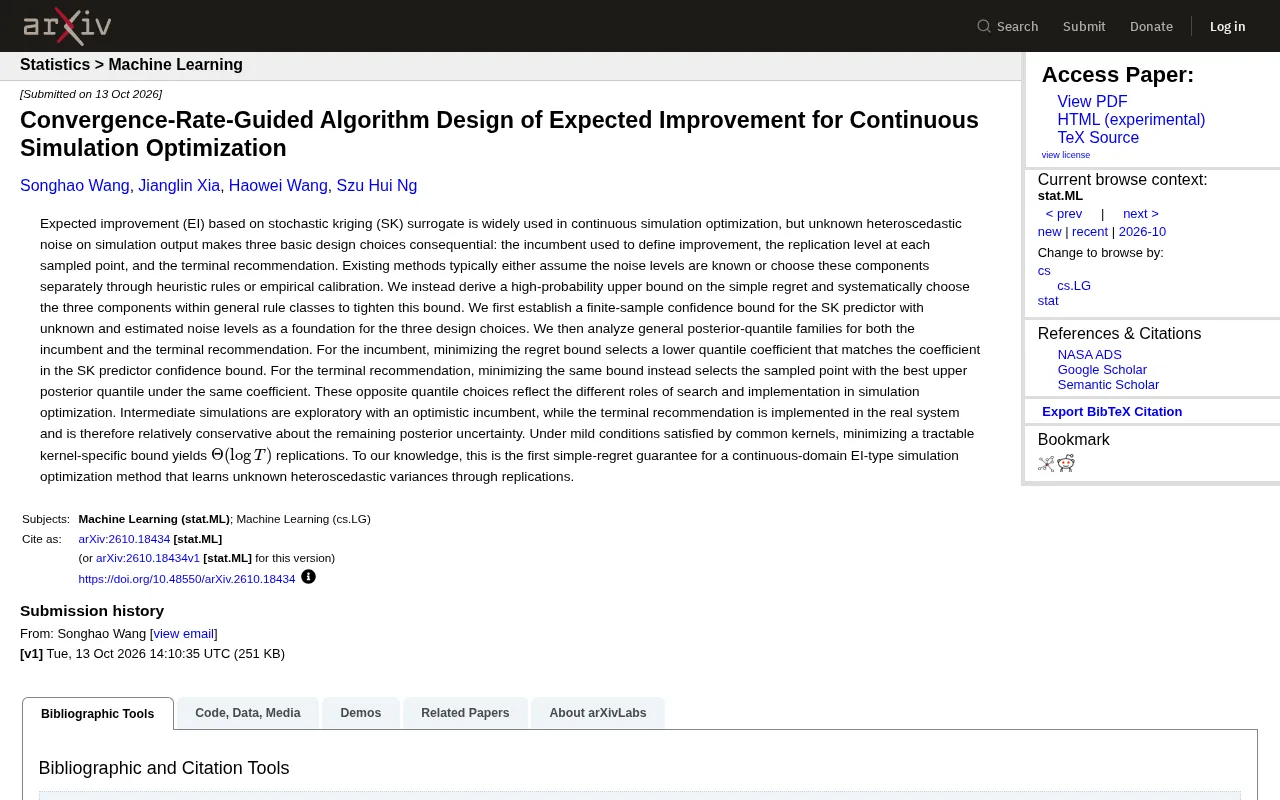Browse by cs.LG context
Image resolution: width=1280 pixels, height=800 pixels.
[x=1074, y=286]
